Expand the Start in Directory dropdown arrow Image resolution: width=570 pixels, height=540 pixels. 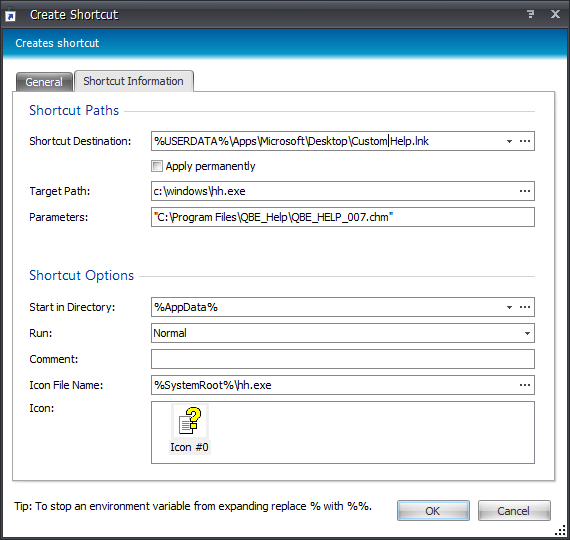click(x=509, y=307)
